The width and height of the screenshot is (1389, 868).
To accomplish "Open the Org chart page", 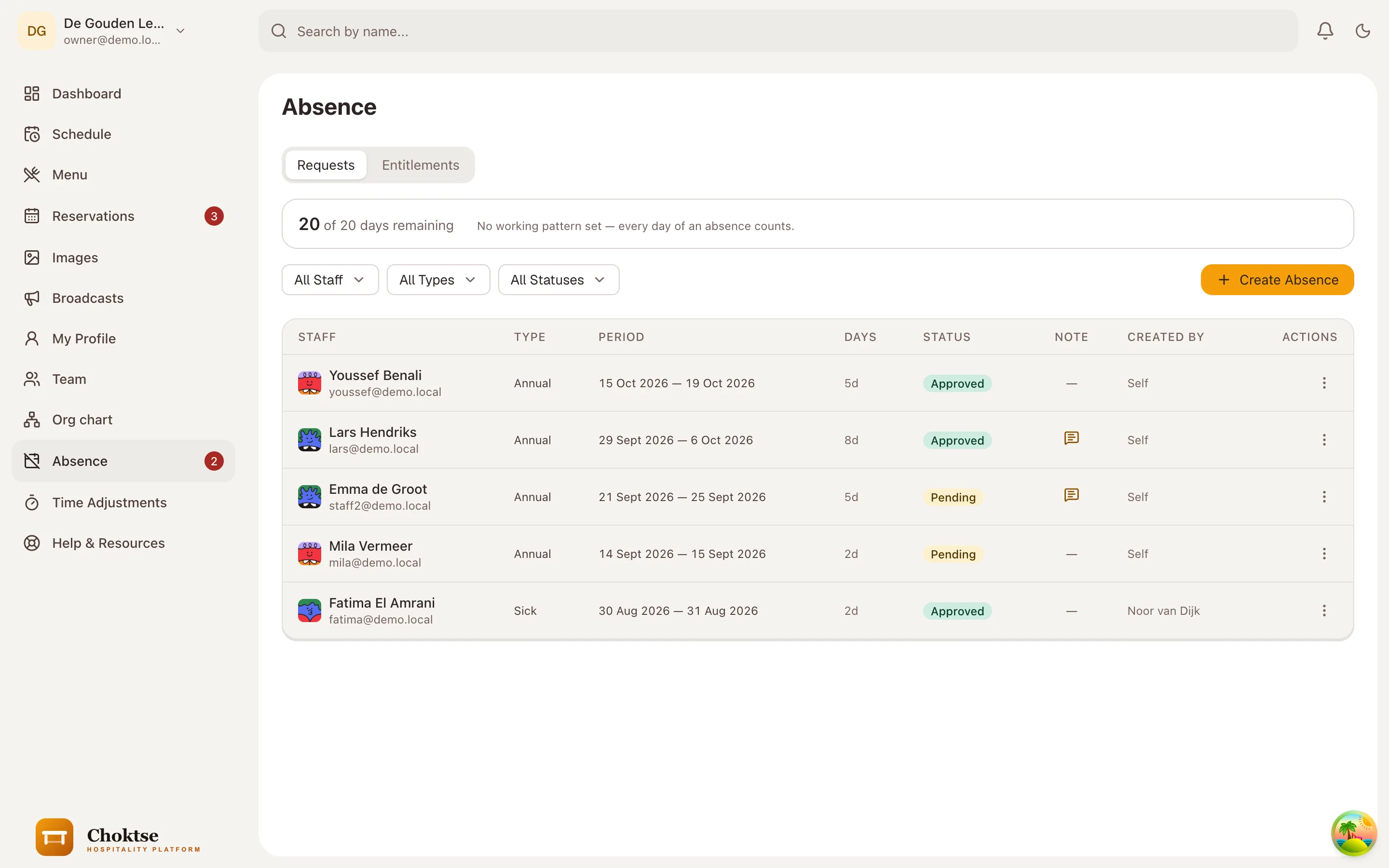I will tap(123, 420).
